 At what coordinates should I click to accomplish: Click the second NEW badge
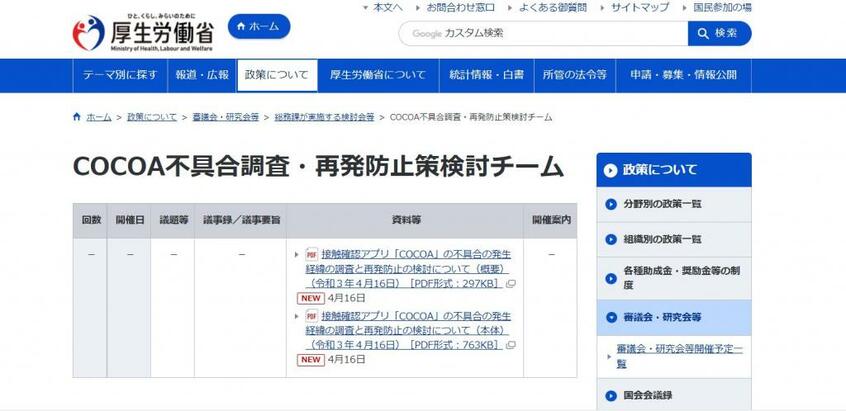[x=311, y=360]
